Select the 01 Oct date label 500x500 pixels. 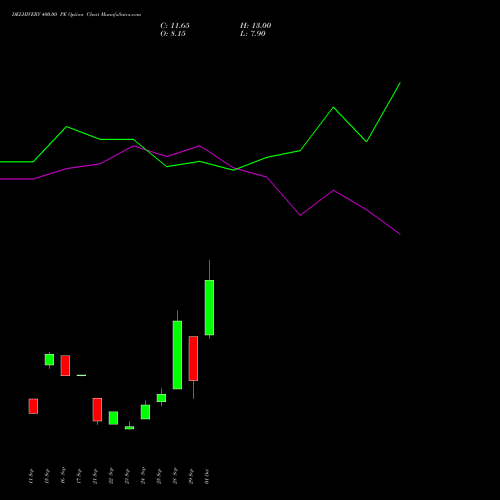207,476
